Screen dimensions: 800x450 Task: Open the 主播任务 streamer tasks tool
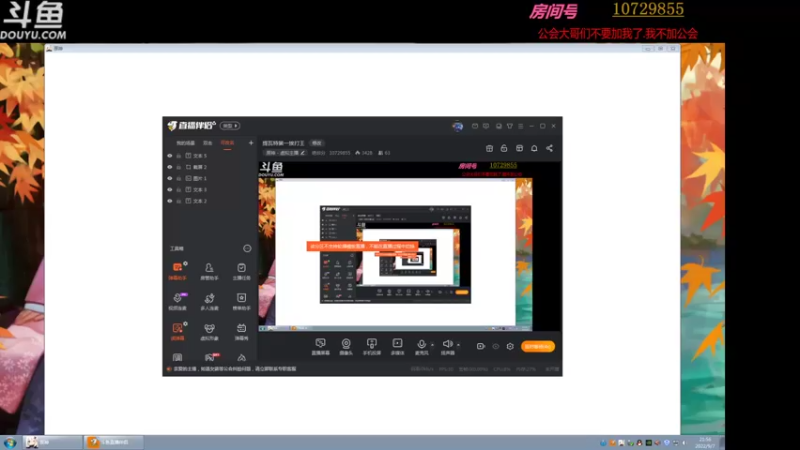click(x=241, y=271)
